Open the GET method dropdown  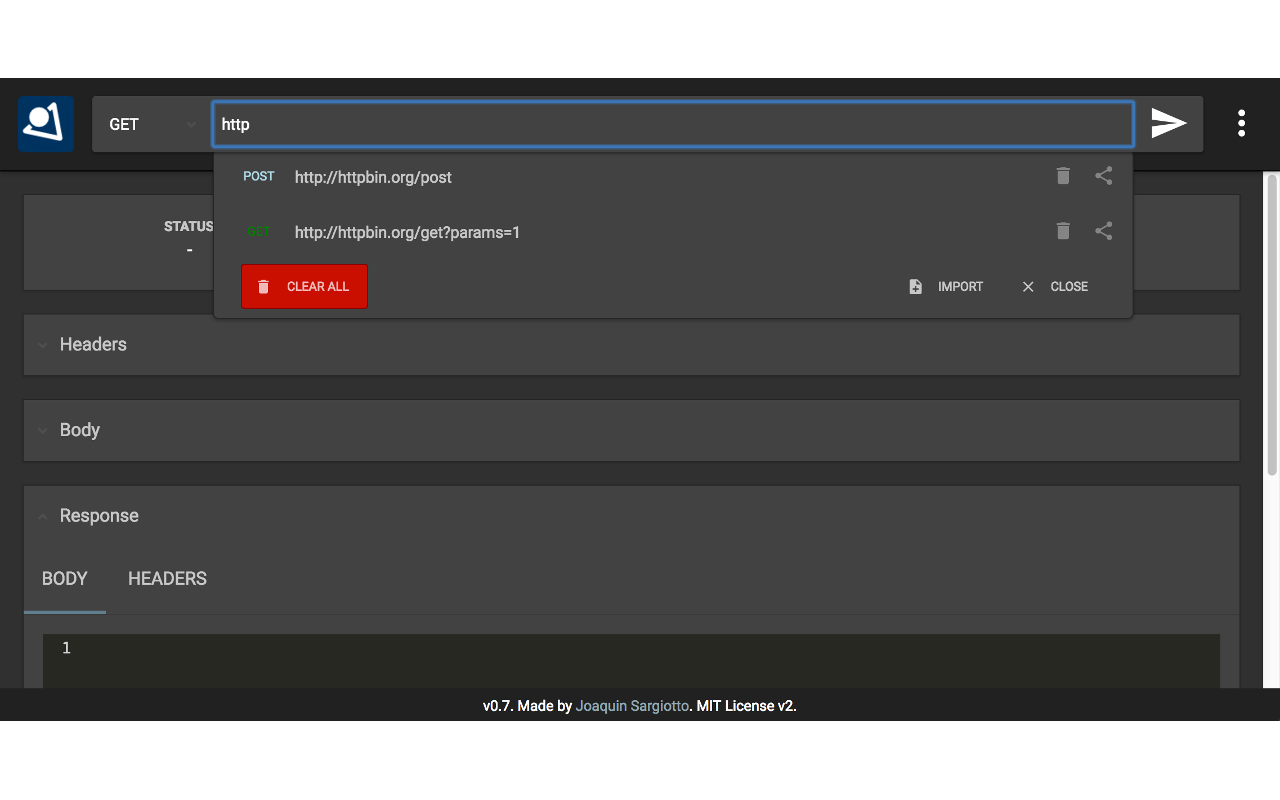[x=152, y=124]
